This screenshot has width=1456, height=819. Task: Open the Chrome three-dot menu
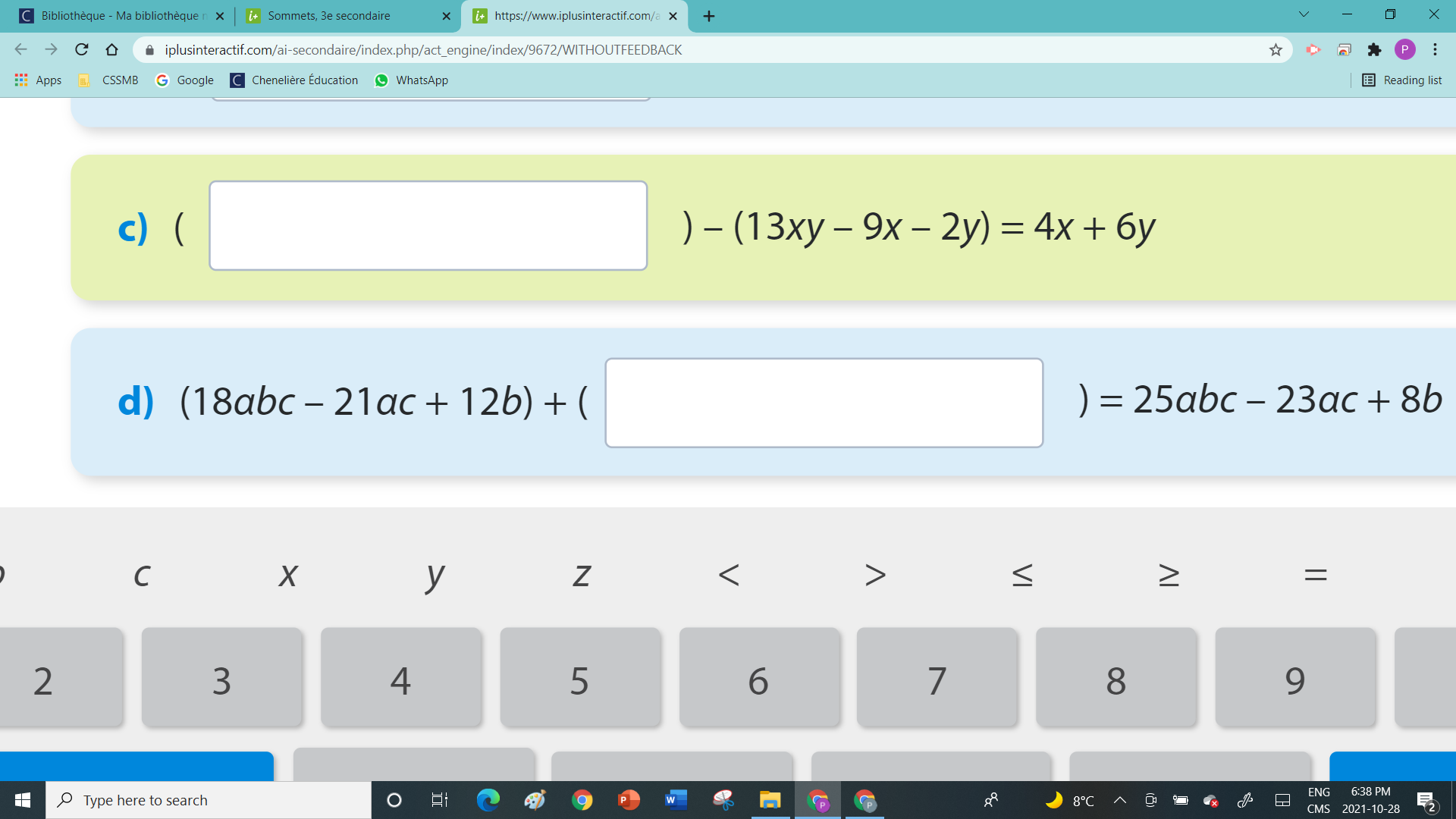tap(1435, 50)
